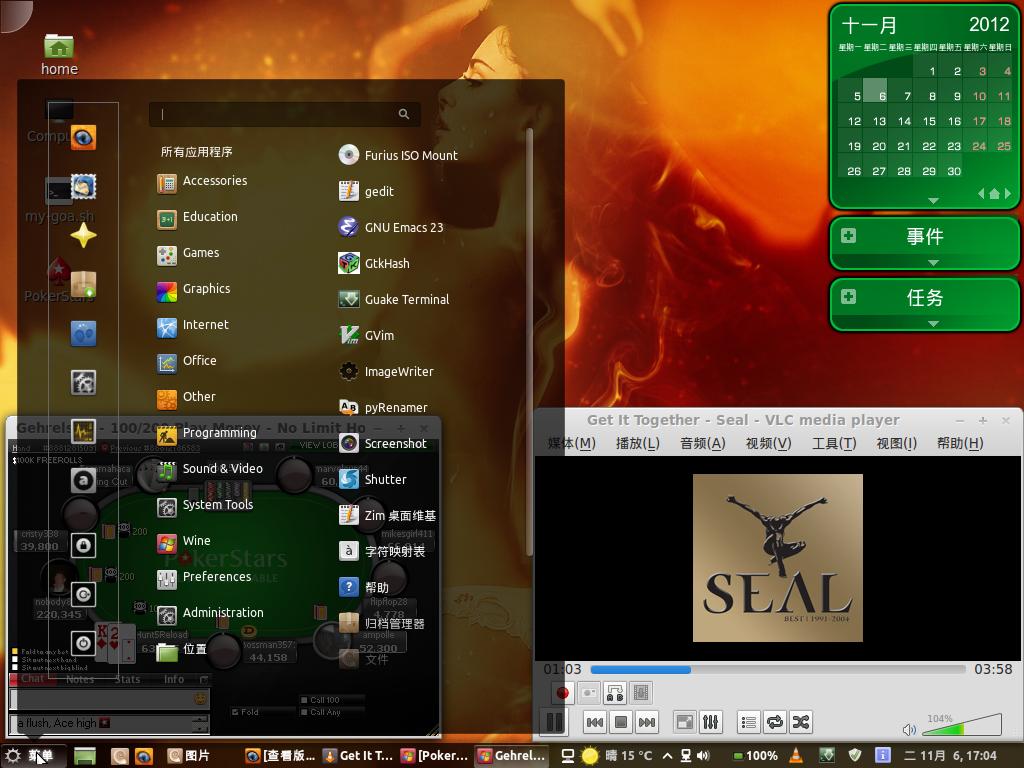Click VLC's record button
Viewport: 1024px width, 768px height.
[x=562, y=692]
